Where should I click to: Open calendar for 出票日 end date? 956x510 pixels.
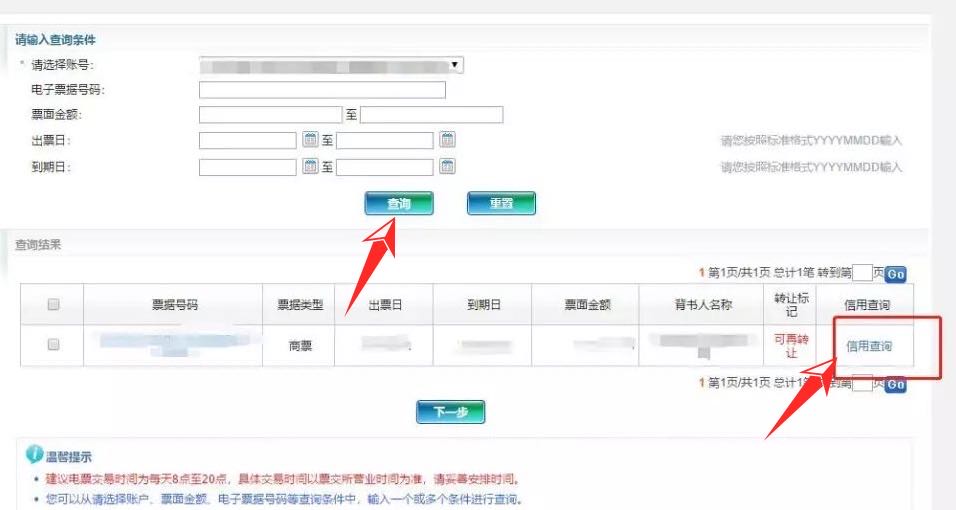(448, 140)
